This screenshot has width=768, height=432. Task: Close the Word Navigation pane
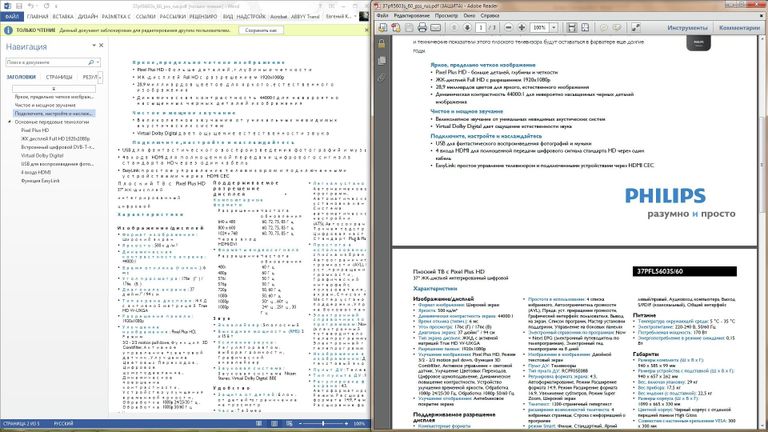[x=101, y=45]
